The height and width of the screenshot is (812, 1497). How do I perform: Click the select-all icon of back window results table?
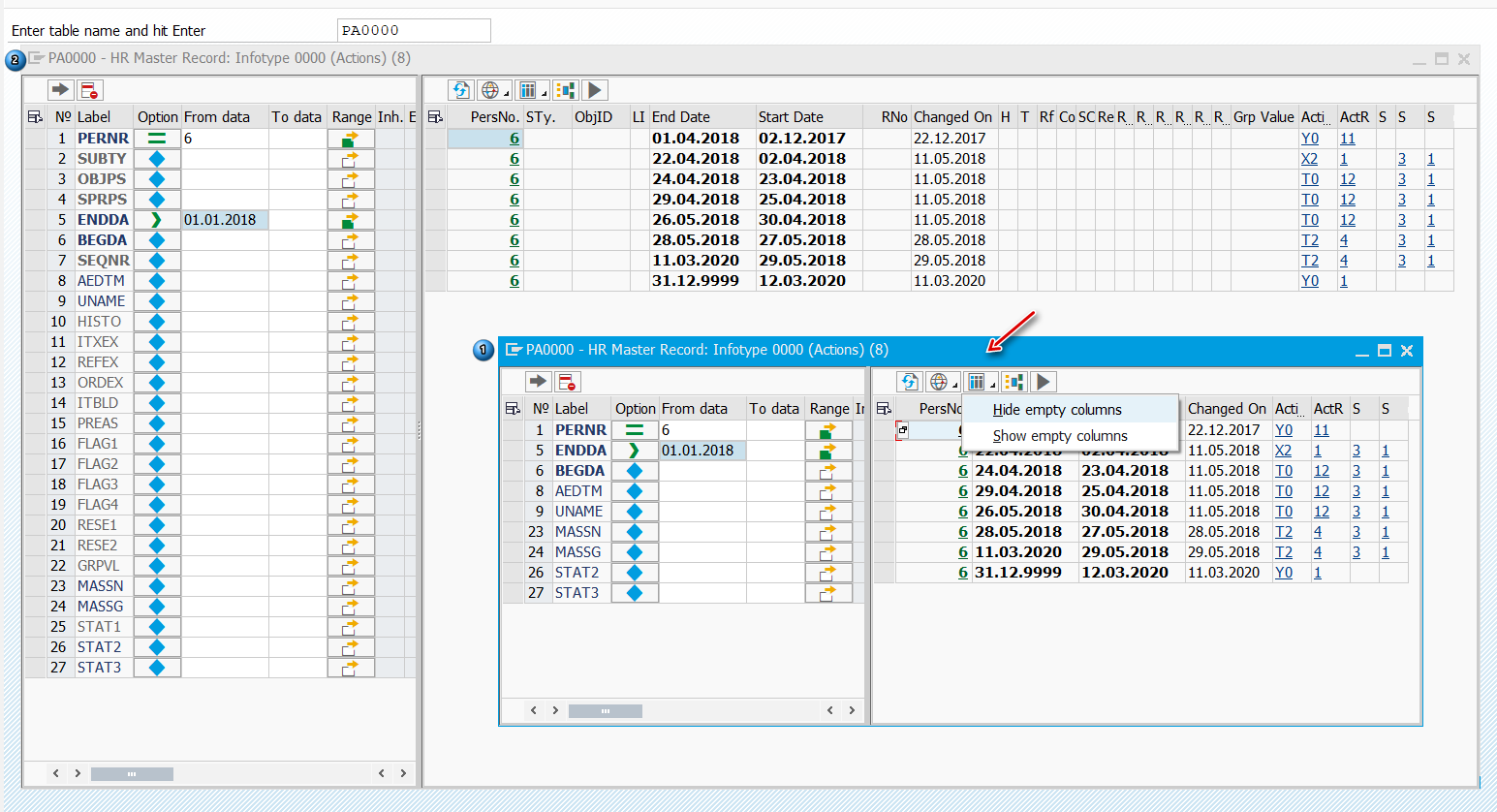click(x=435, y=117)
